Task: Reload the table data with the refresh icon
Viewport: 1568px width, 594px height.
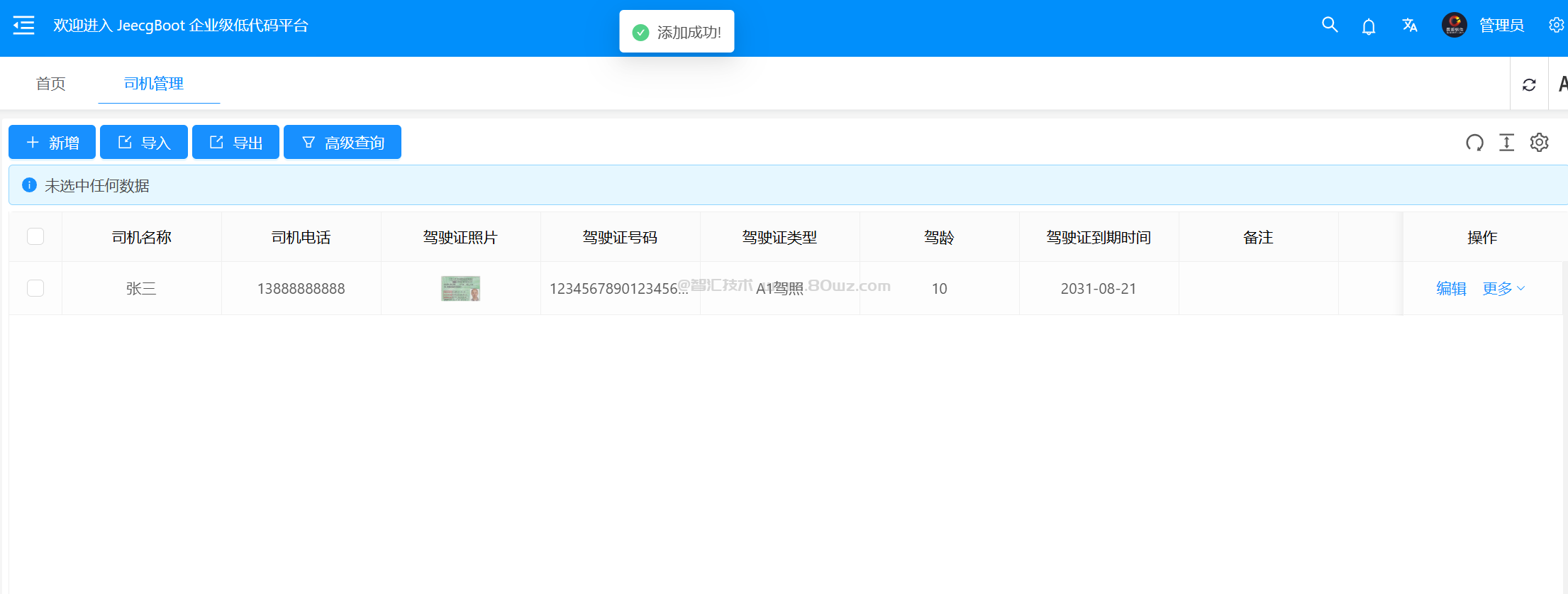Action: [x=1474, y=143]
